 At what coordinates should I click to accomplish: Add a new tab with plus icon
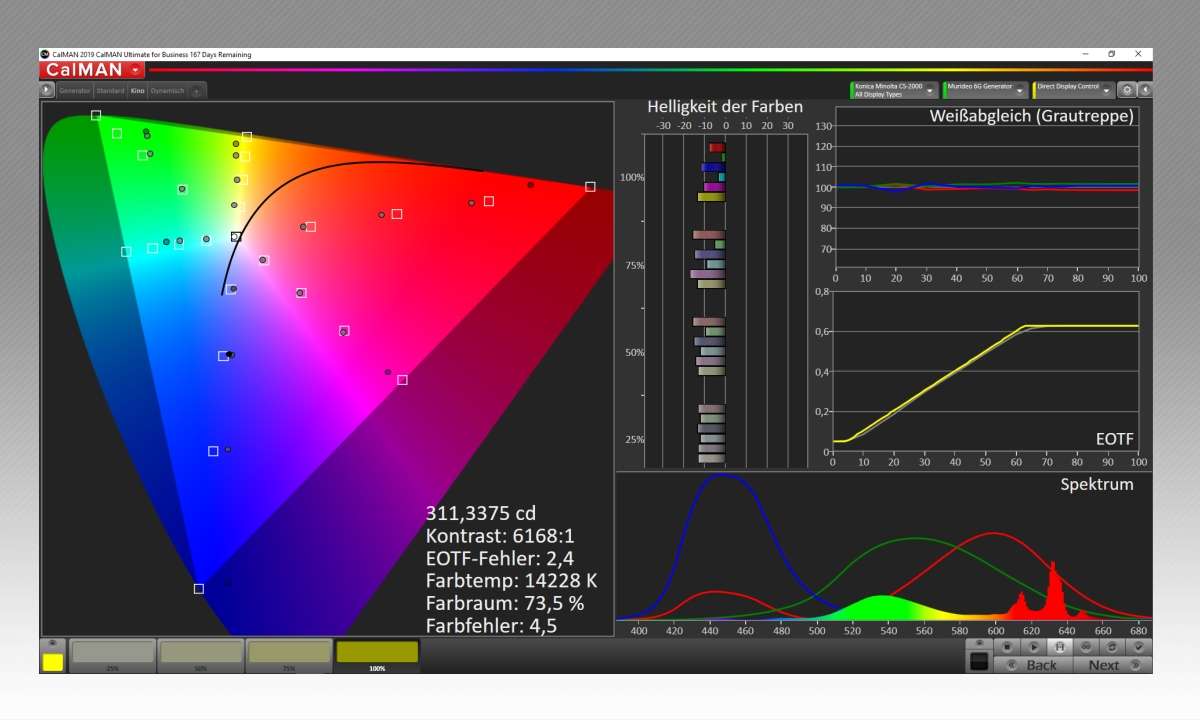click(196, 91)
